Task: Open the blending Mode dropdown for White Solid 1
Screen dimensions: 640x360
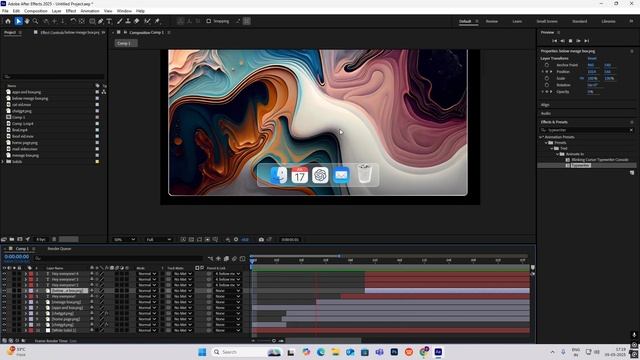Action: click(x=147, y=330)
